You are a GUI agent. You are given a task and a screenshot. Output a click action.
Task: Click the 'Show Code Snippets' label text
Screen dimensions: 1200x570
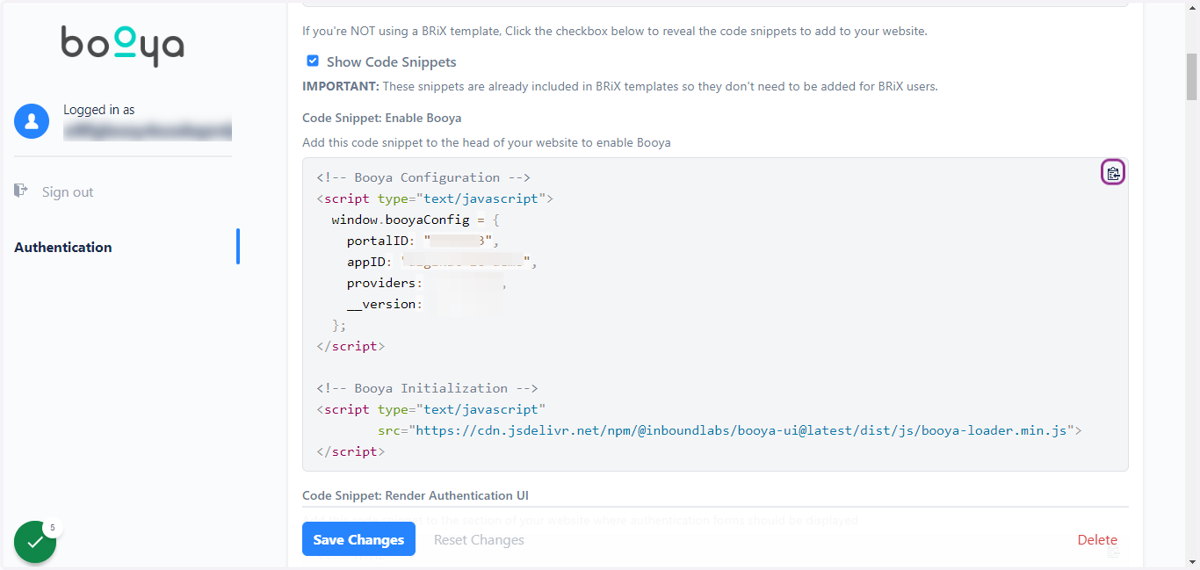(391, 62)
